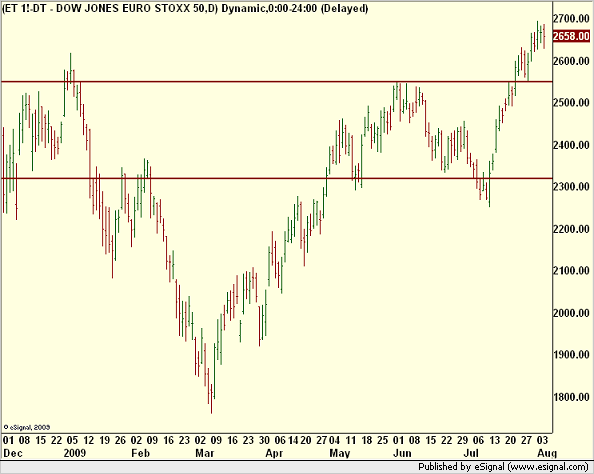Click the eSignal 2009 copyright notice
Viewport: 594px width, 474px height.
coord(27,427)
